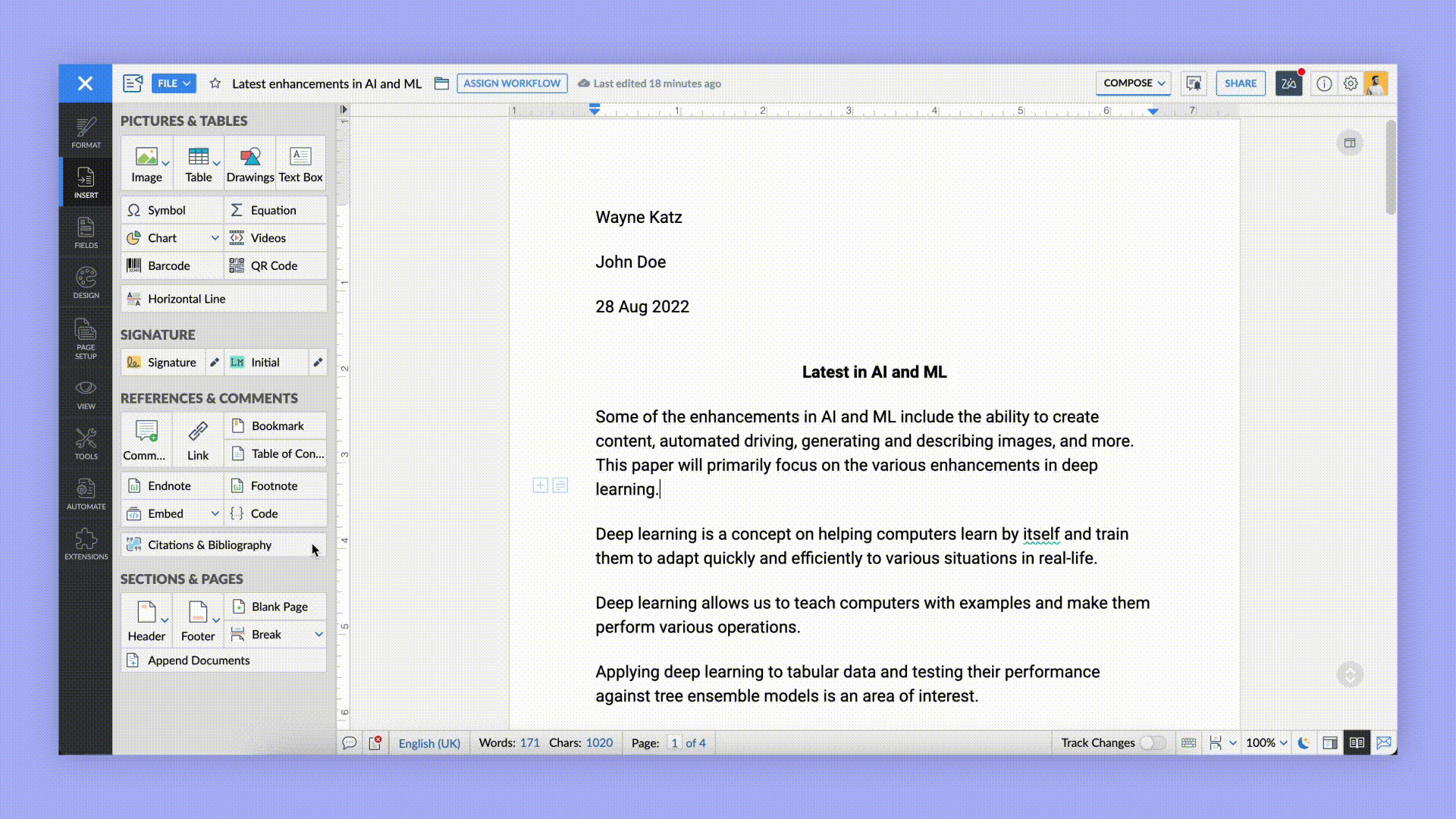Toggle Track Changes switch
Viewport: 1456px width, 819px height.
(x=1152, y=742)
